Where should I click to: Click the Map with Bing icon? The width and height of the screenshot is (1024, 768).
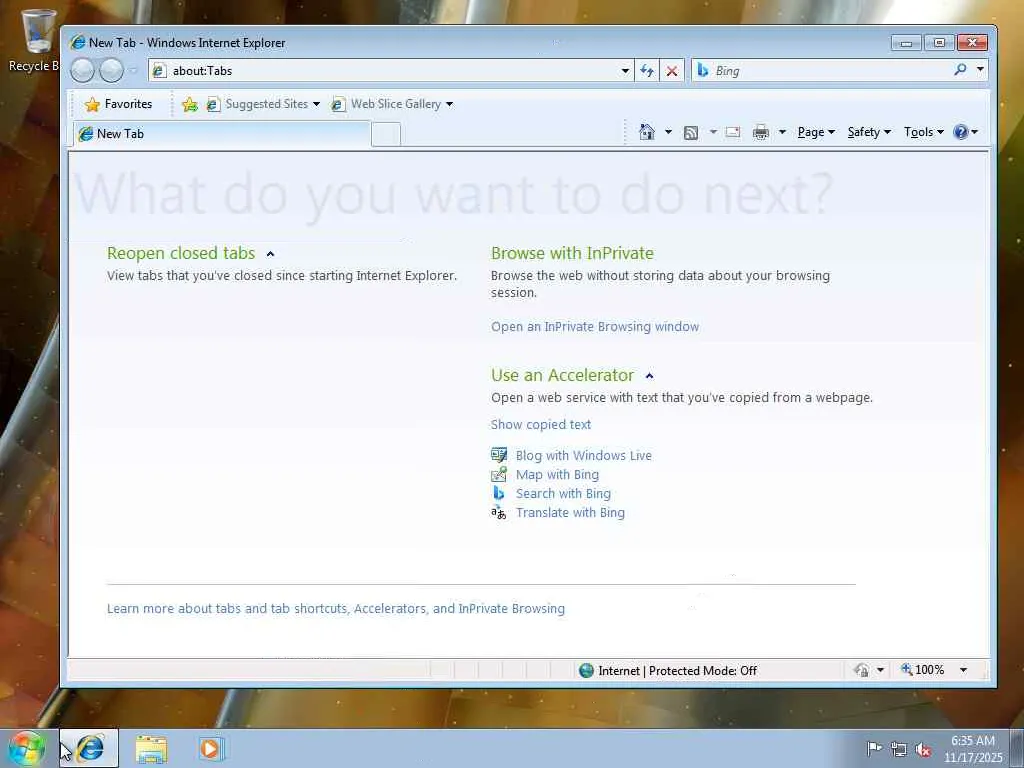click(x=499, y=474)
